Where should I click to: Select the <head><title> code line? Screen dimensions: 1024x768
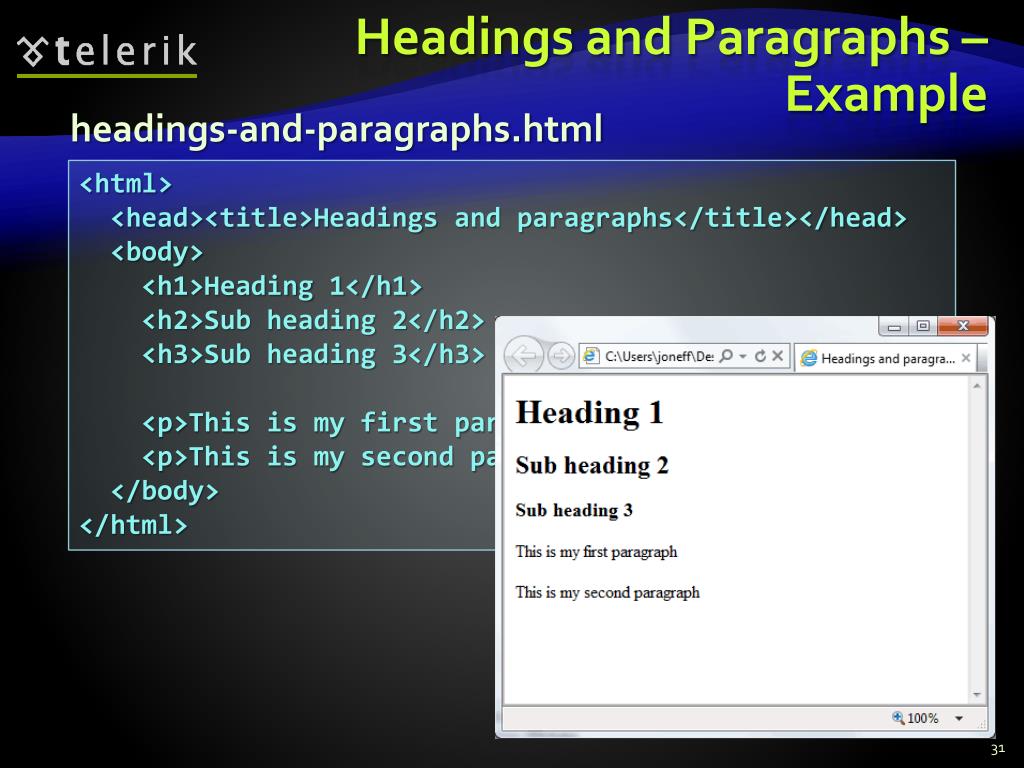pos(509,218)
